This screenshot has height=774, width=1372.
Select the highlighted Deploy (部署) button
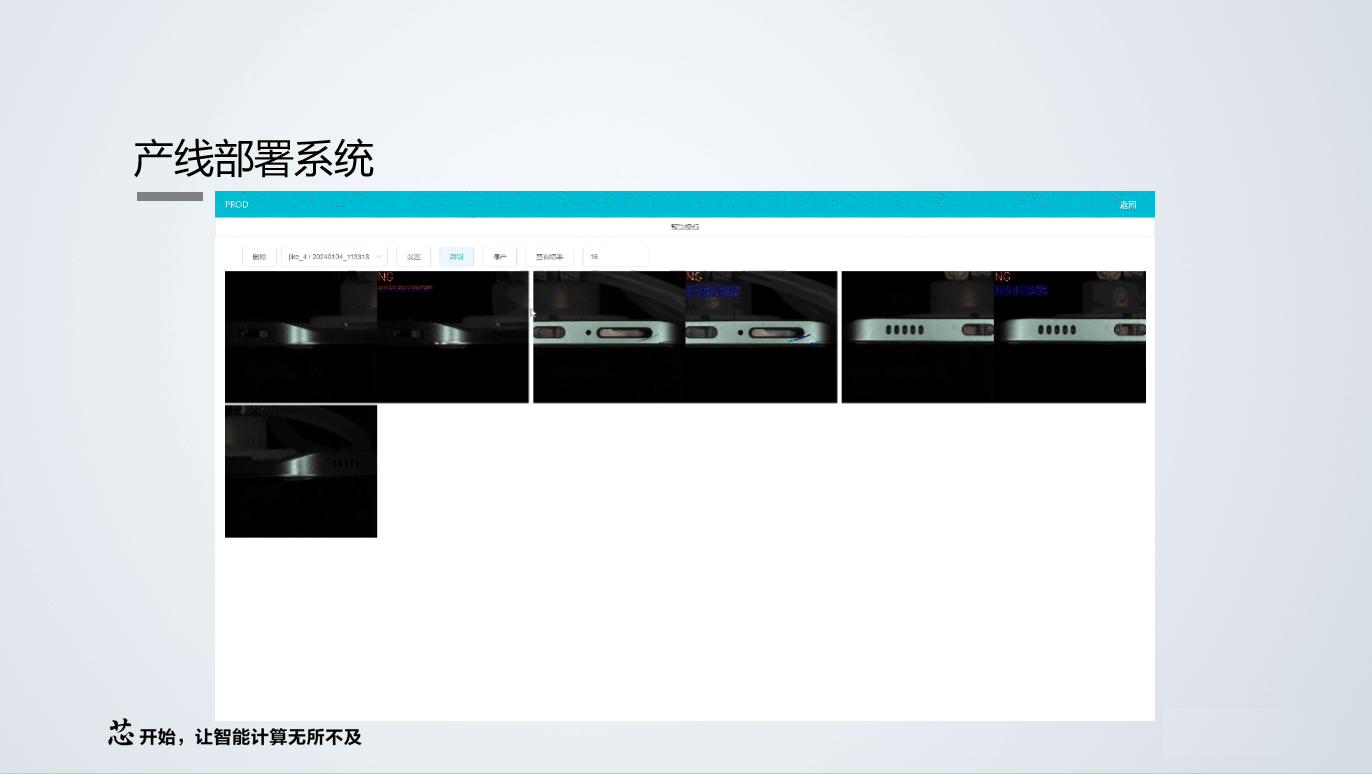(x=456, y=256)
